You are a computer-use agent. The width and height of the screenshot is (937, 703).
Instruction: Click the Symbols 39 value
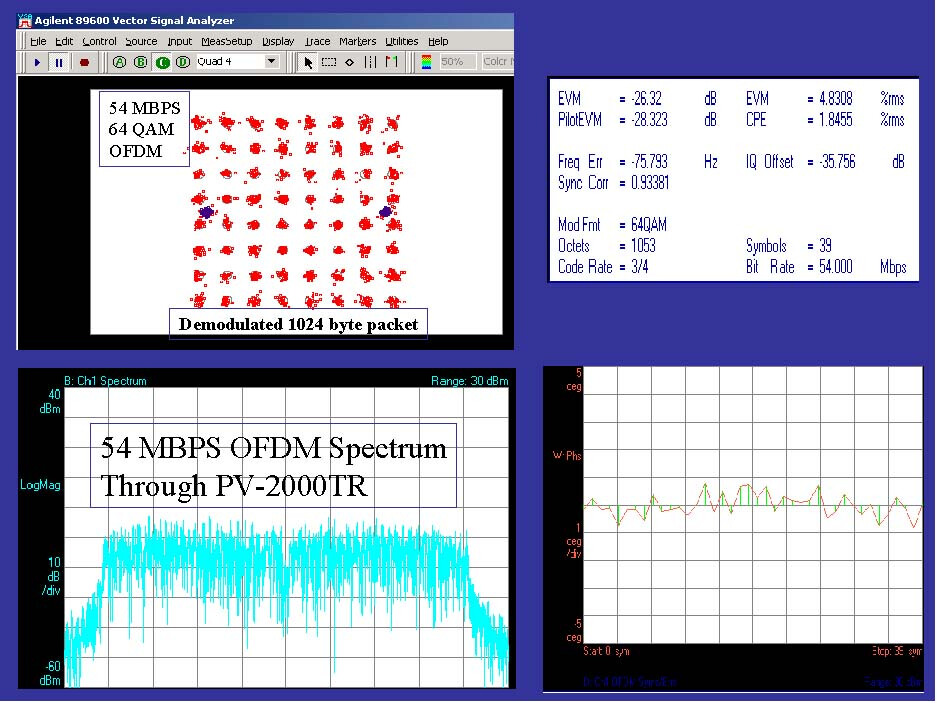pos(826,246)
